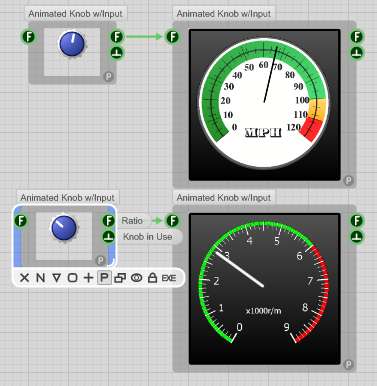The image size is (377, 386).
Task: Click the X delete icon in selection toolbar
Action: [24, 277]
